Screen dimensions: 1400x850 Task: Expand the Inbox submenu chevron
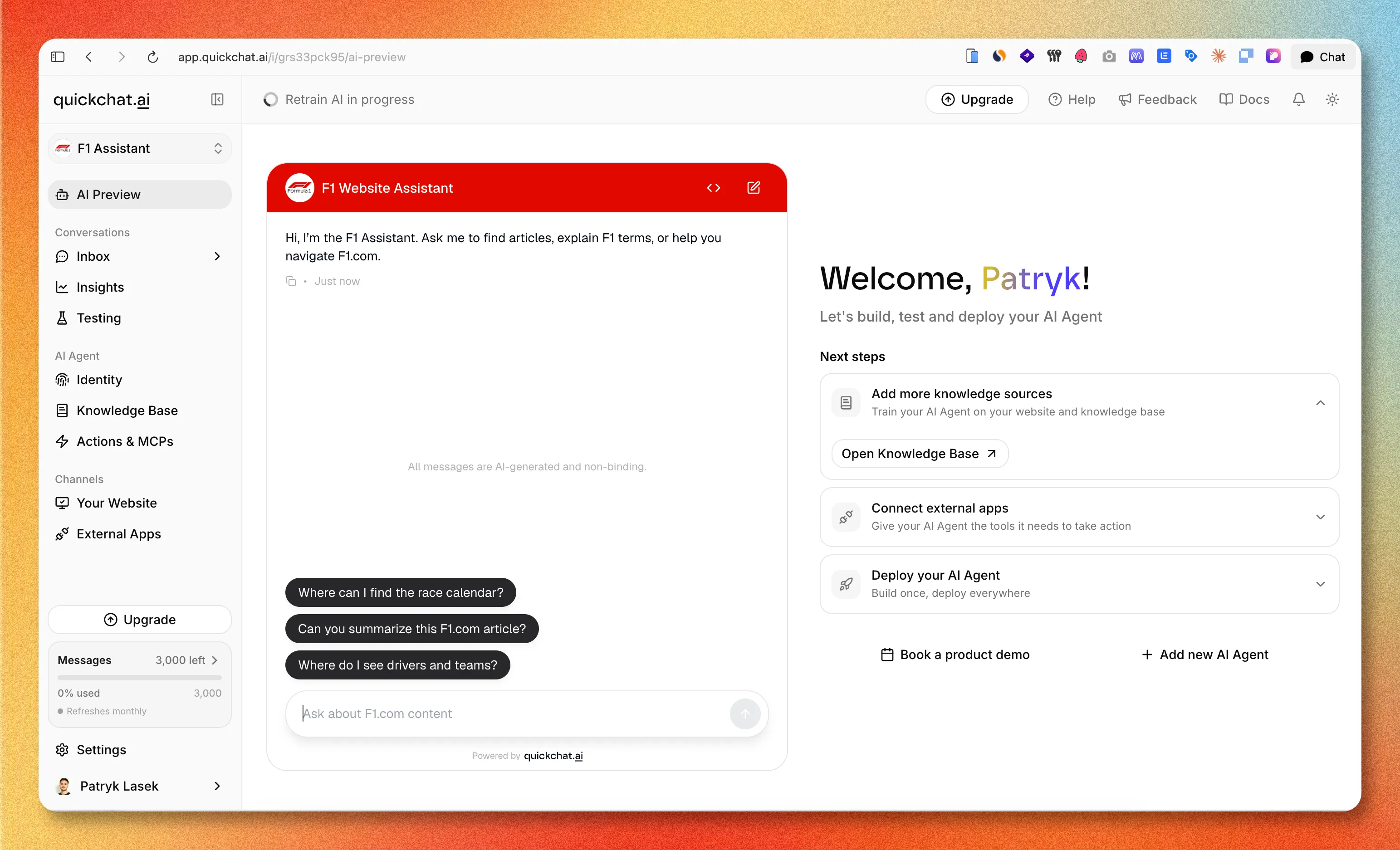click(x=217, y=256)
